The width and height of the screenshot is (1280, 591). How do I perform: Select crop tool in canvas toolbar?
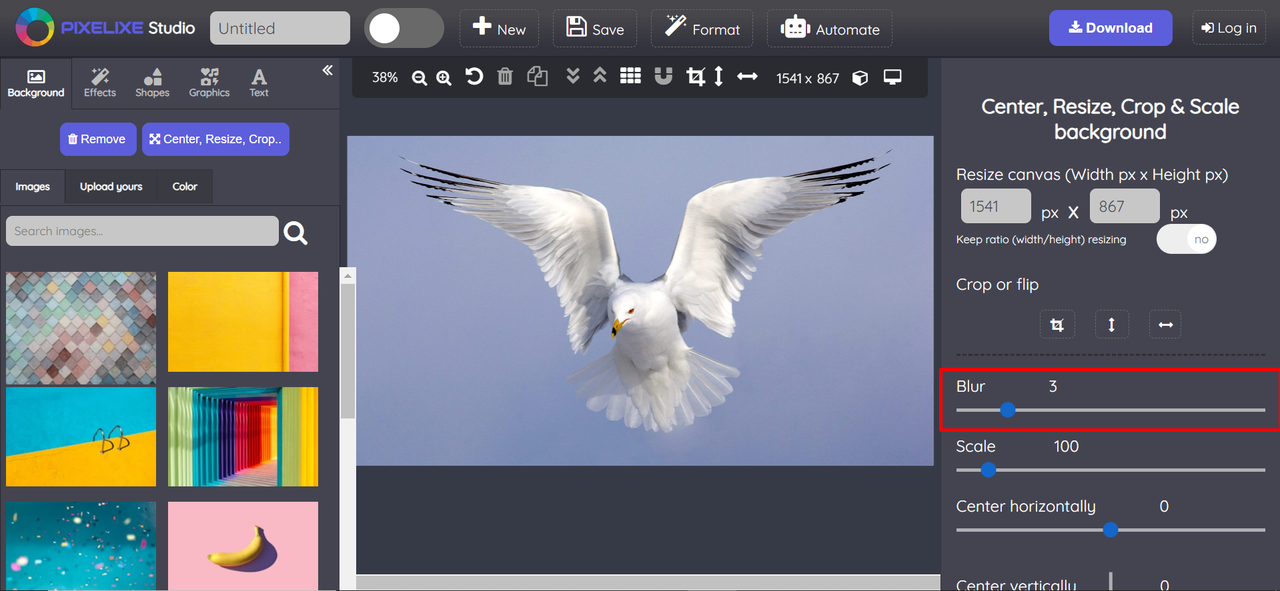(696, 77)
